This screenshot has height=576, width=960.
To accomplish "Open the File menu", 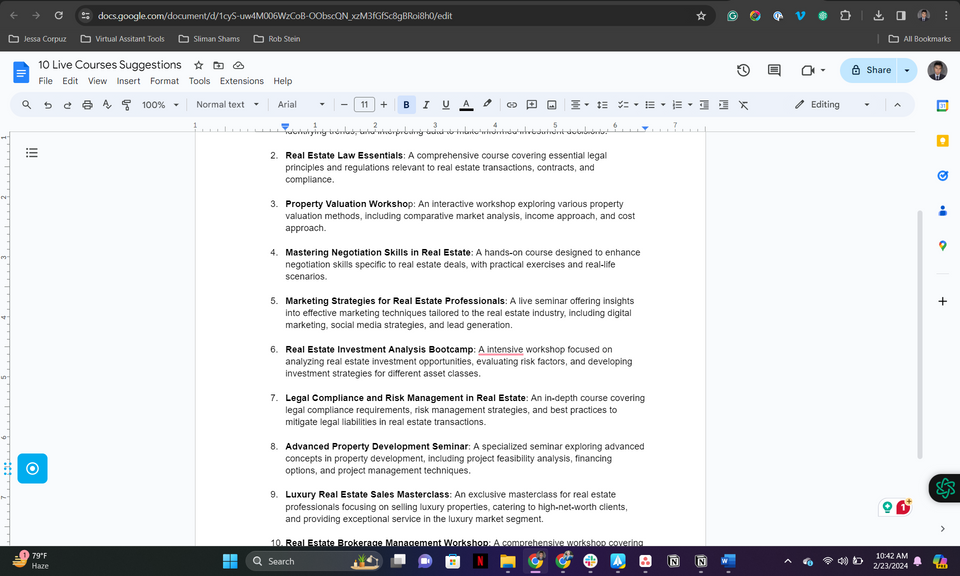I will pos(45,81).
